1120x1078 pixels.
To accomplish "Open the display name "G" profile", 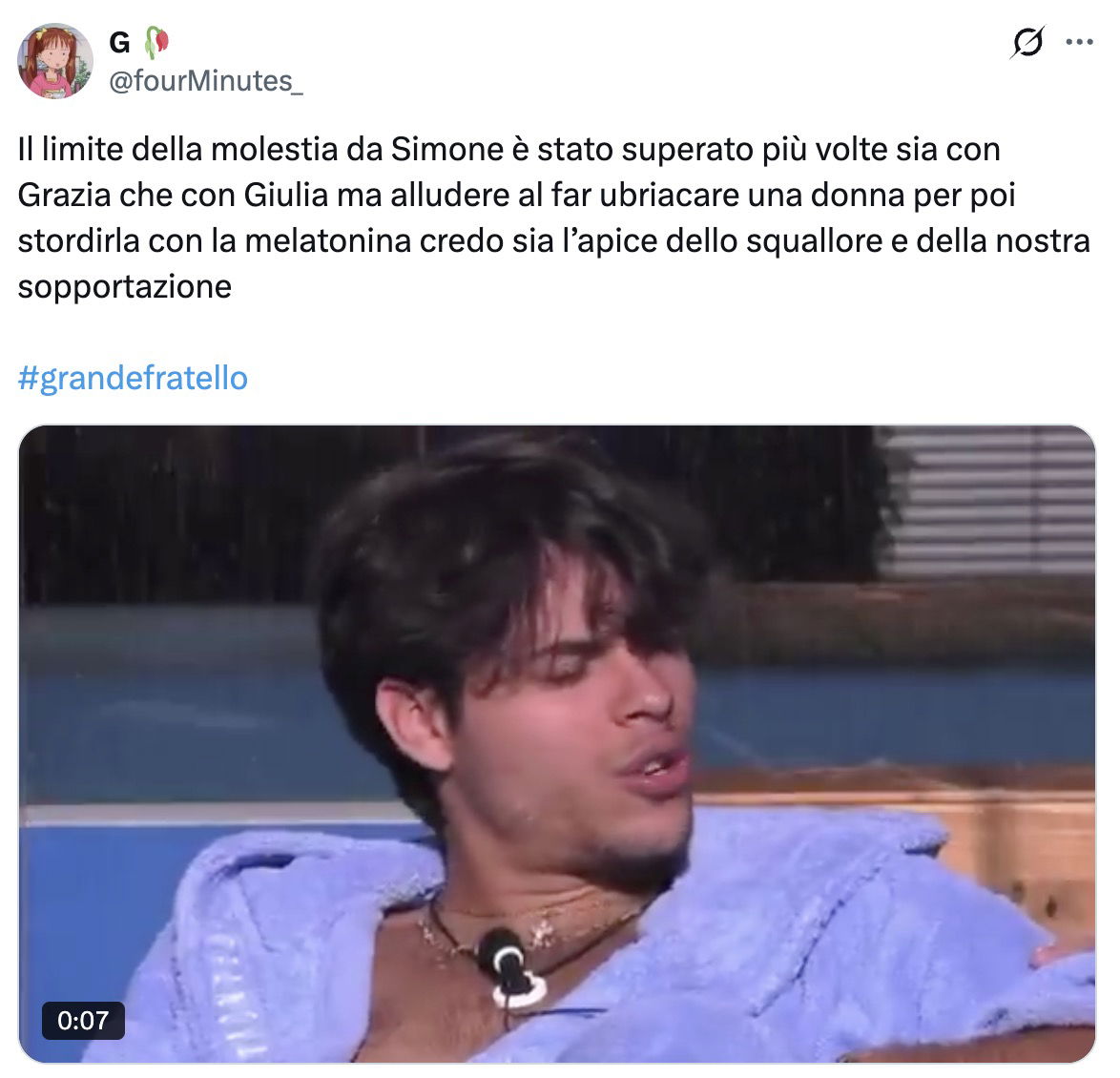I will point(119,43).
